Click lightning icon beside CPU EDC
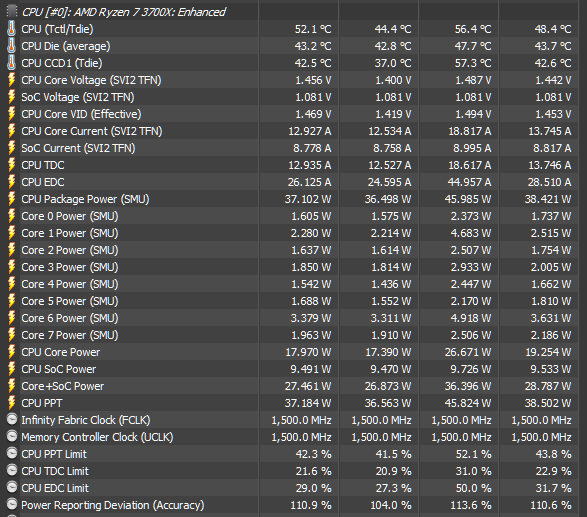This screenshot has width=587, height=517. coord(12,182)
